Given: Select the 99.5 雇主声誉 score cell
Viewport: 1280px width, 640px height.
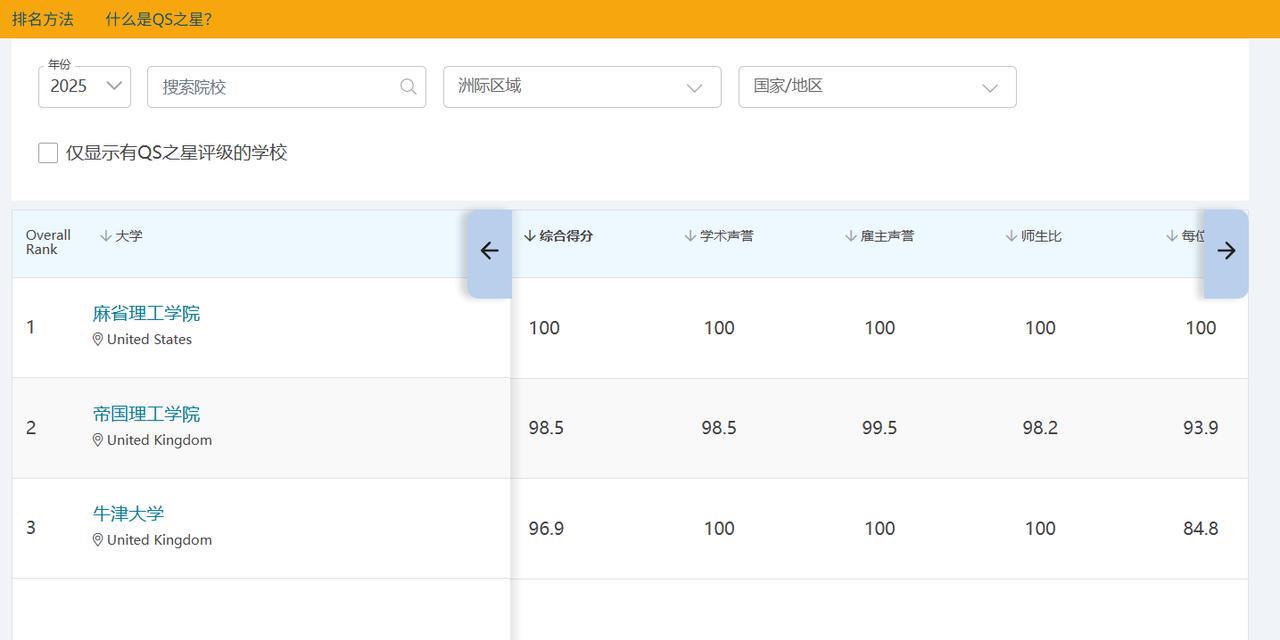Looking at the screenshot, I should click(879, 428).
